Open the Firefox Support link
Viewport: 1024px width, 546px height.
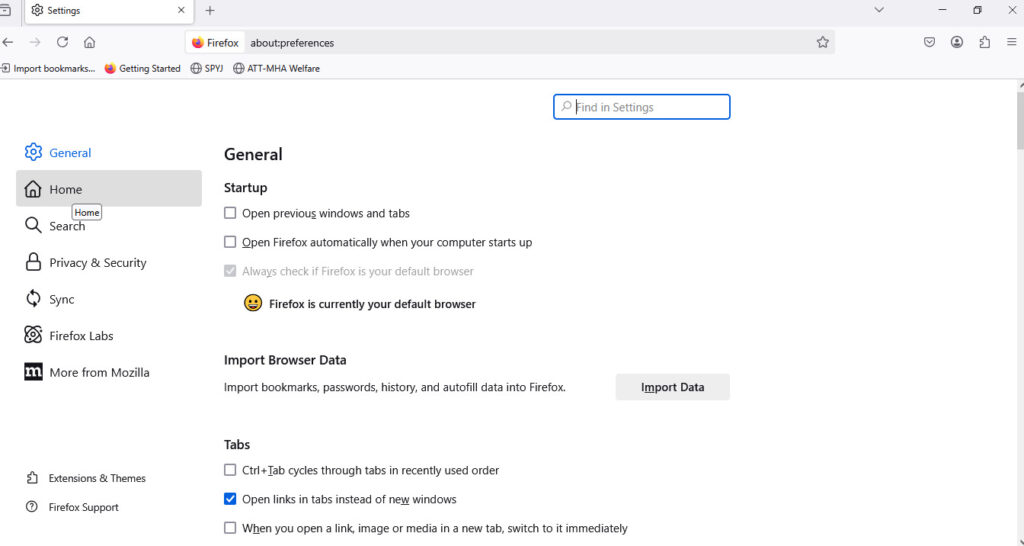pyautogui.click(x=83, y=507)
